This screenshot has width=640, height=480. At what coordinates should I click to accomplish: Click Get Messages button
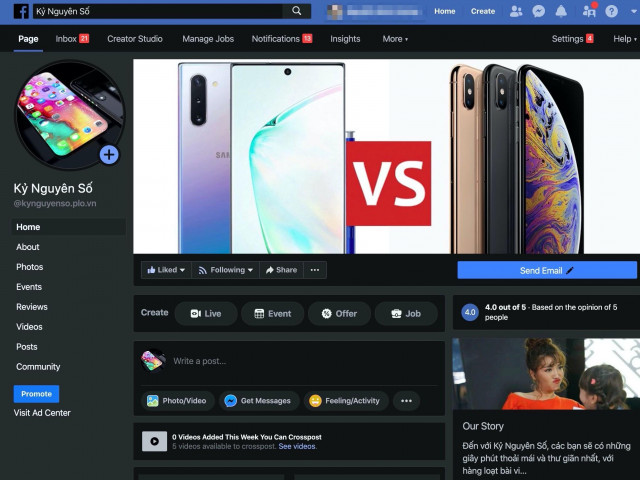pyautogui.click(x=258, y=401)
